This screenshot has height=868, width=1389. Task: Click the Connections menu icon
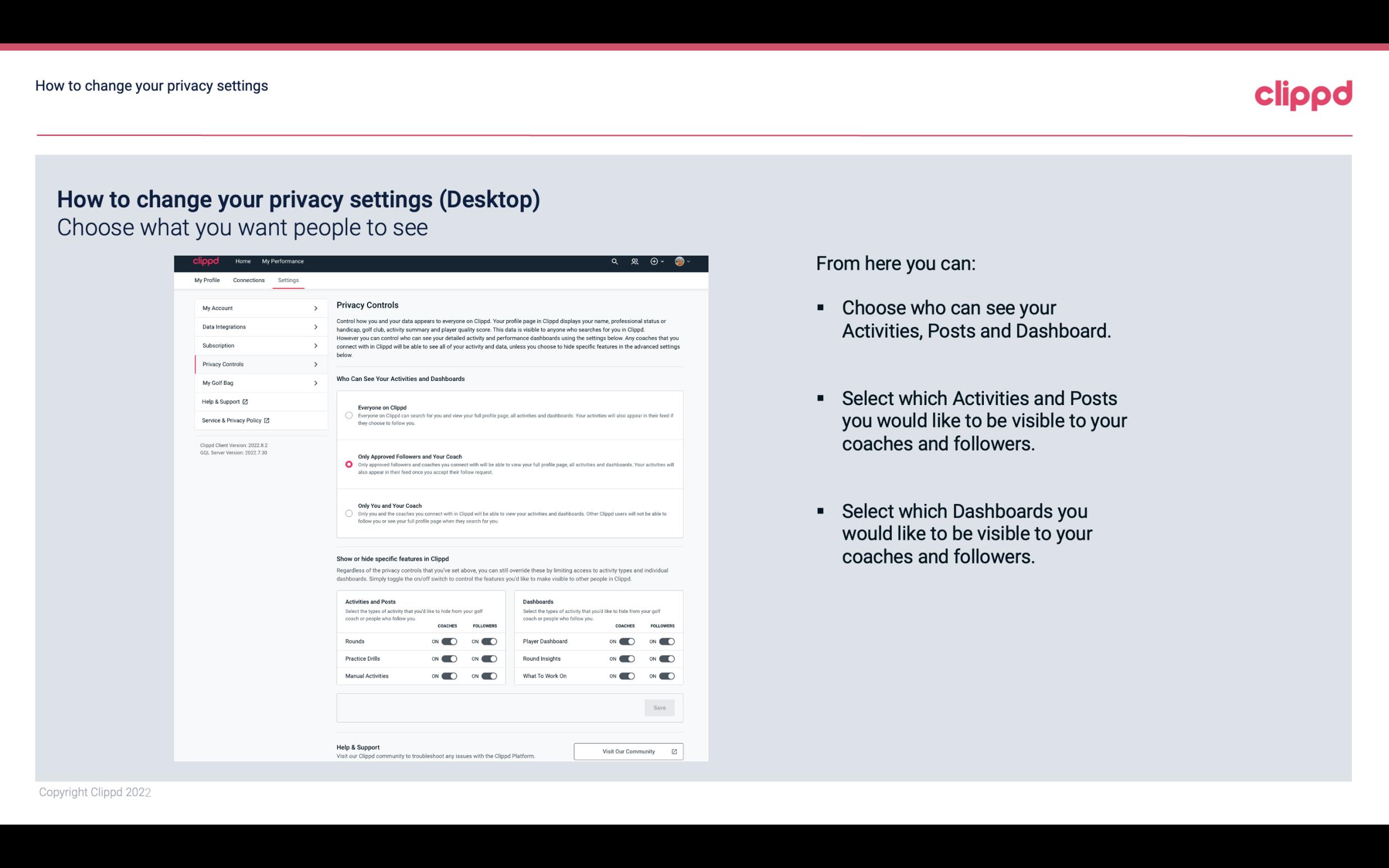[x=248, y=279]
